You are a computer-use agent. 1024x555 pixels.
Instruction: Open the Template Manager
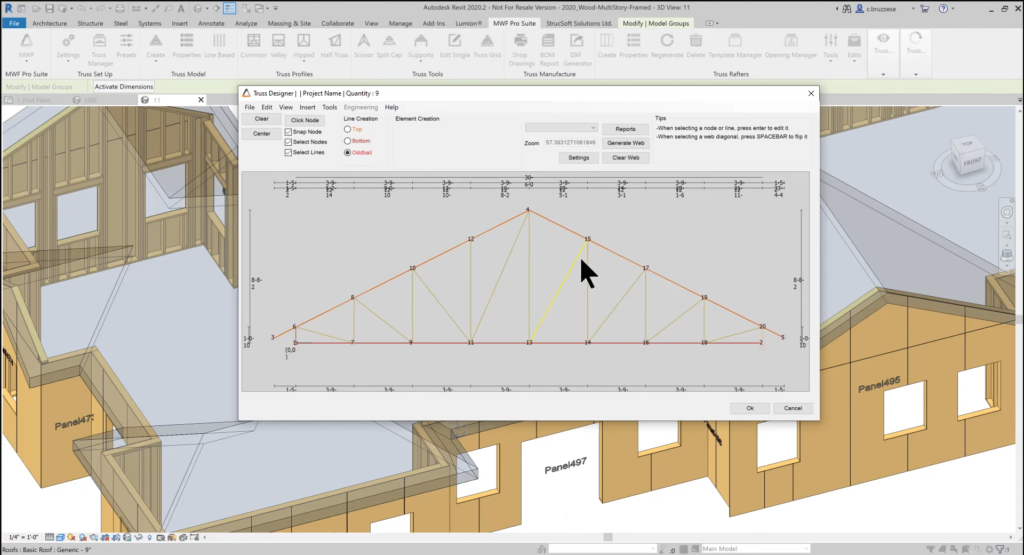tap(735, 46)
